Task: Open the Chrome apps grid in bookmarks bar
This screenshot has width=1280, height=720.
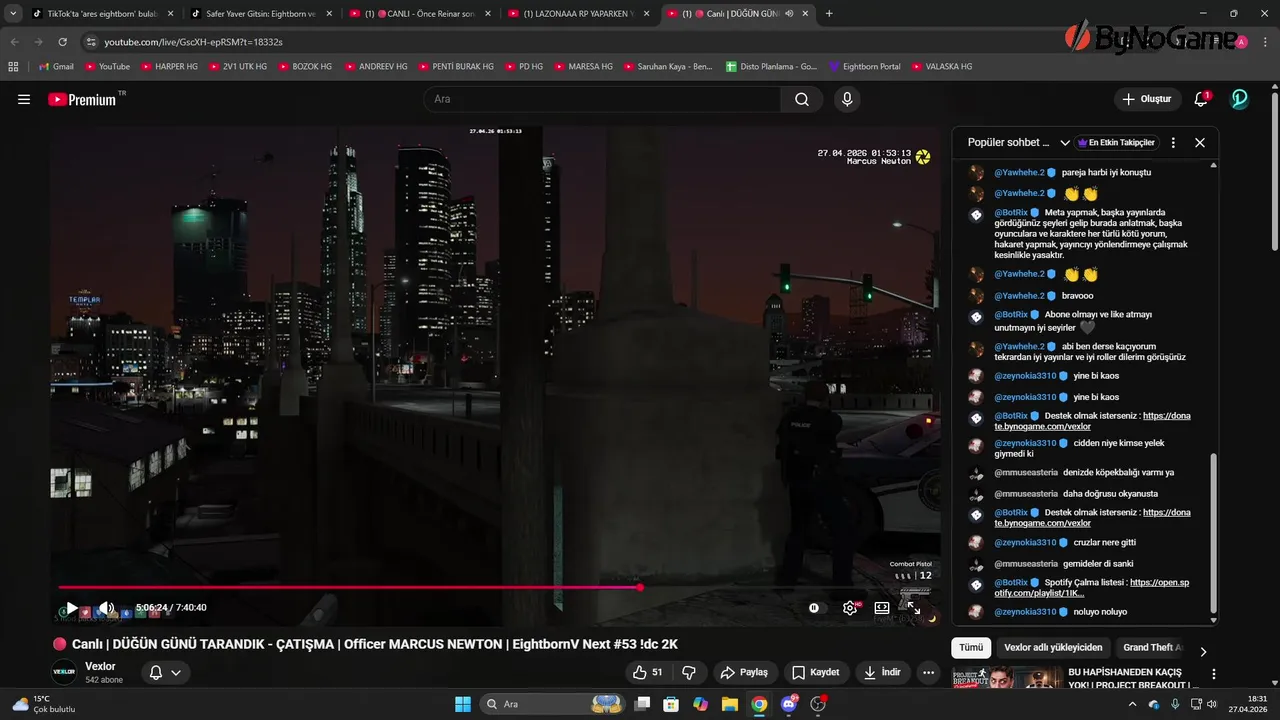Action: (13, 66)
